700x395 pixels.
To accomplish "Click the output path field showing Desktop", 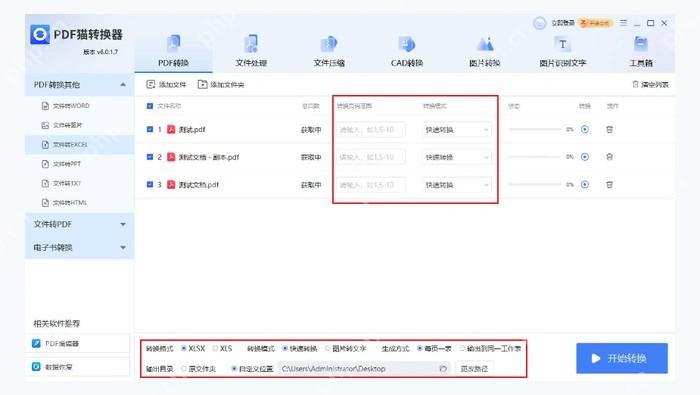I will (364, 369).
